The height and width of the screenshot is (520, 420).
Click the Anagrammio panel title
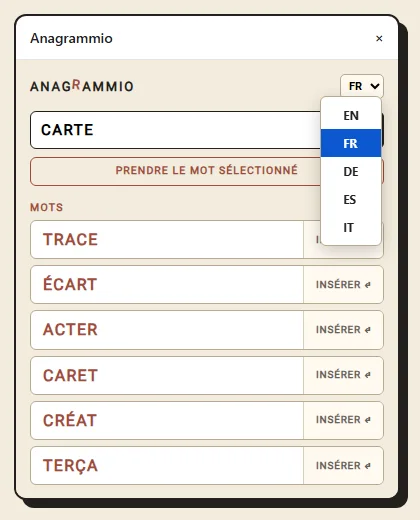(71, 38)
